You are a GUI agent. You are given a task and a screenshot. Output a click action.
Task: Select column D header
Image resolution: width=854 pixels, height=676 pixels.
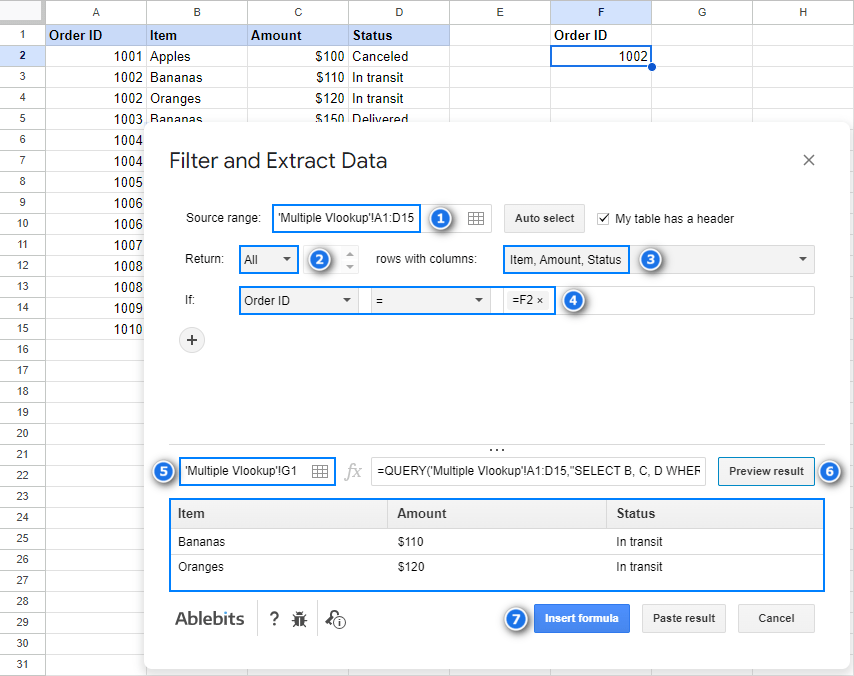pyautogui.click(x=399, y=12)
